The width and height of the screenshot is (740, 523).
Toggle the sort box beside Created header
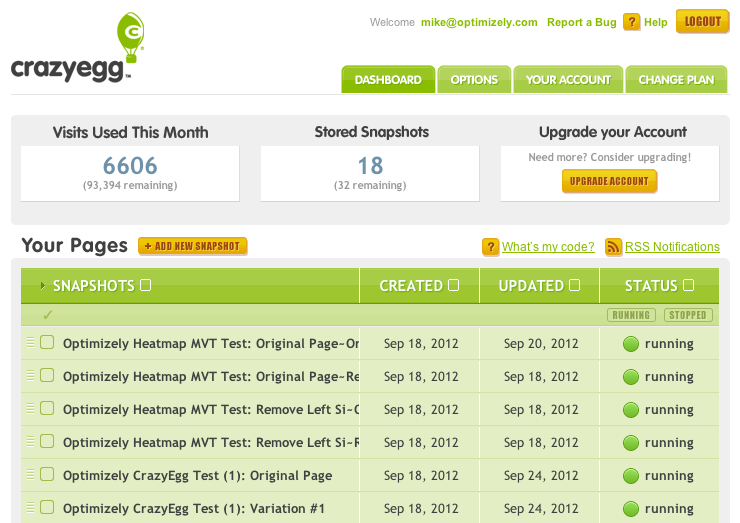click(x=454, y=285)
